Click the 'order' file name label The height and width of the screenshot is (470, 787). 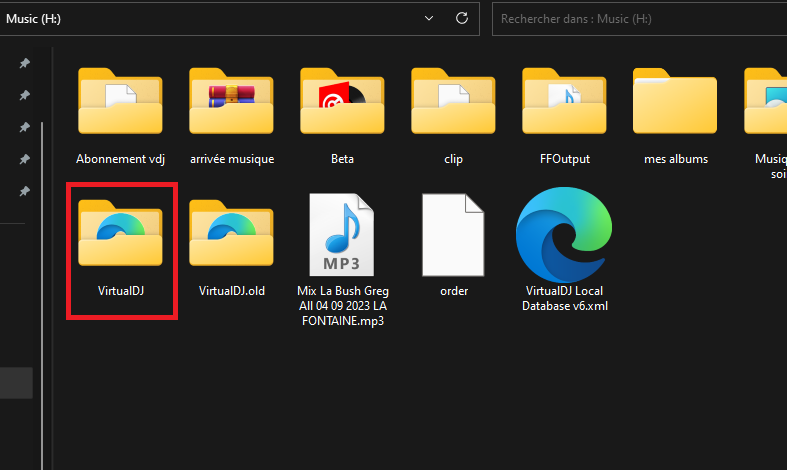(454, 291)
